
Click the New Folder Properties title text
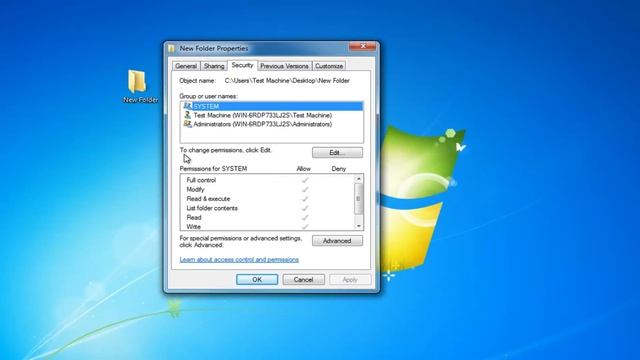click(x=214, y=48)
